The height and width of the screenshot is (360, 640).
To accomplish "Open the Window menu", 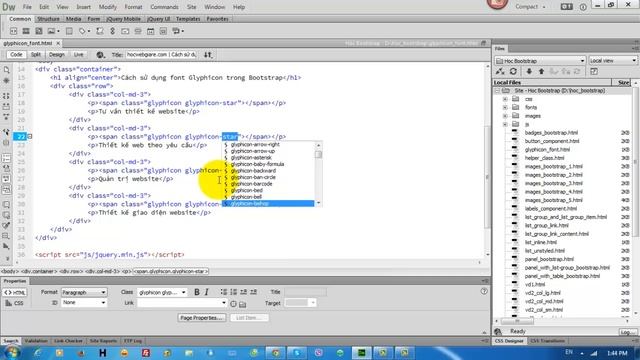I will coord(214,7).
